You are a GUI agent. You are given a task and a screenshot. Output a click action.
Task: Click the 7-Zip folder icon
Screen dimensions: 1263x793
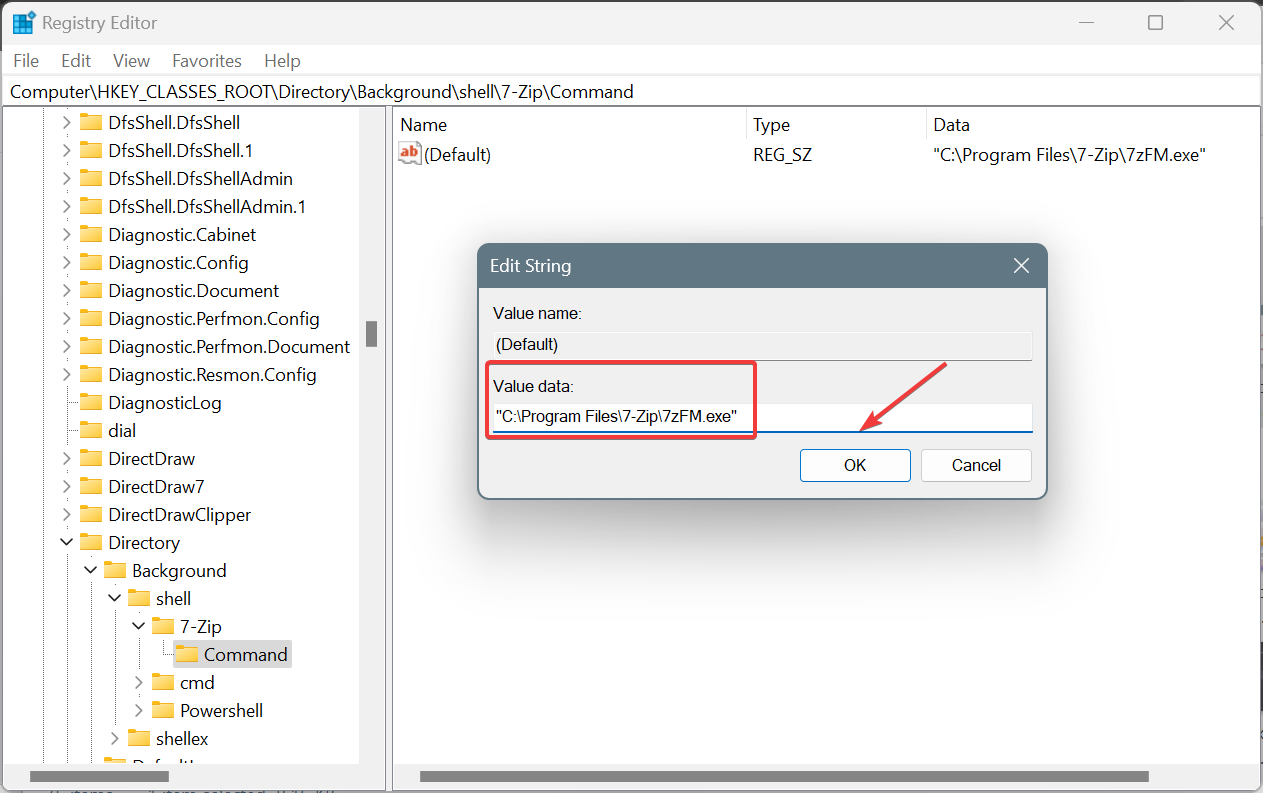point(163,626)
